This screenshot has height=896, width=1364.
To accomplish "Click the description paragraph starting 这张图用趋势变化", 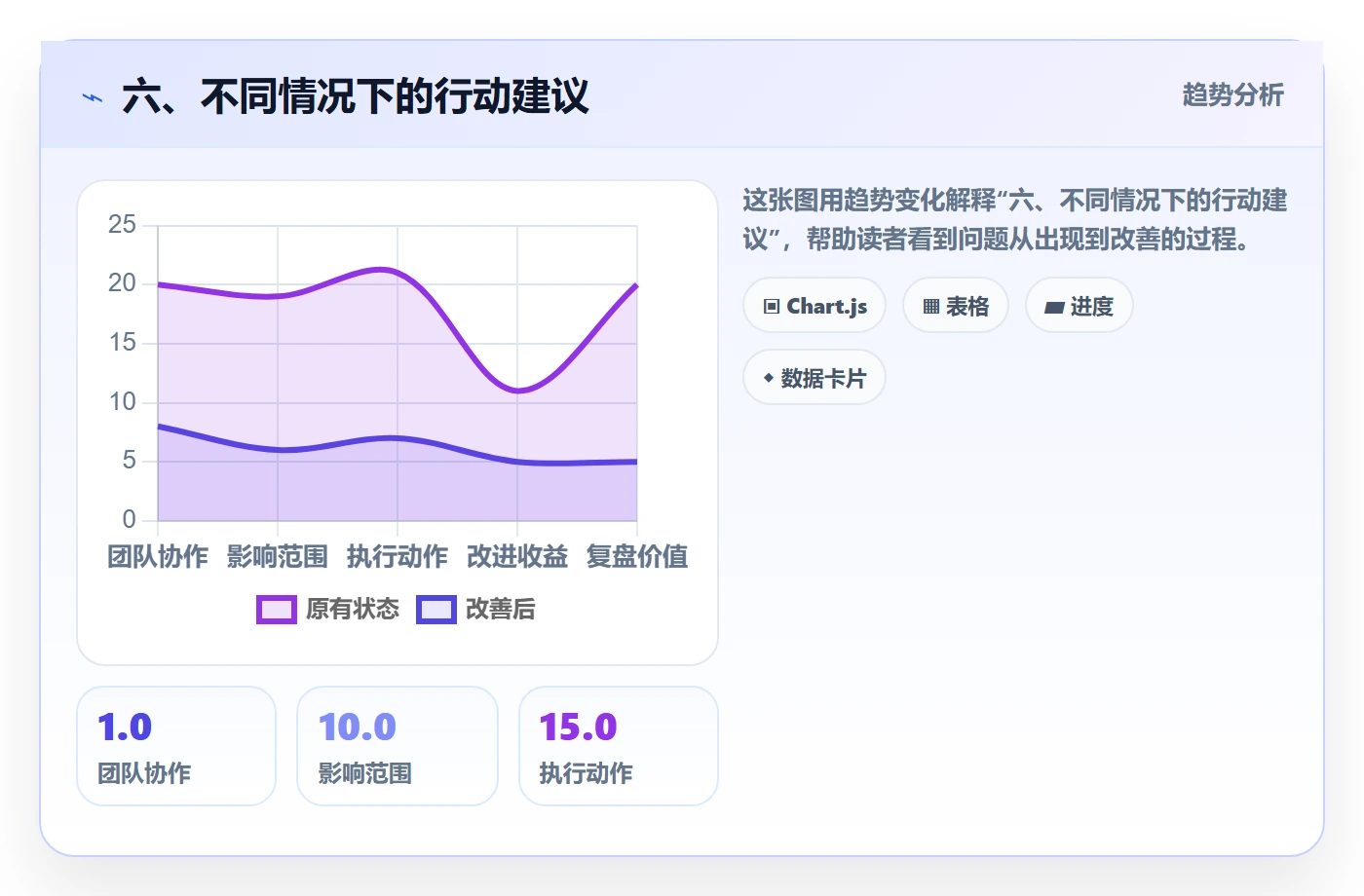I will (1015, 219).
